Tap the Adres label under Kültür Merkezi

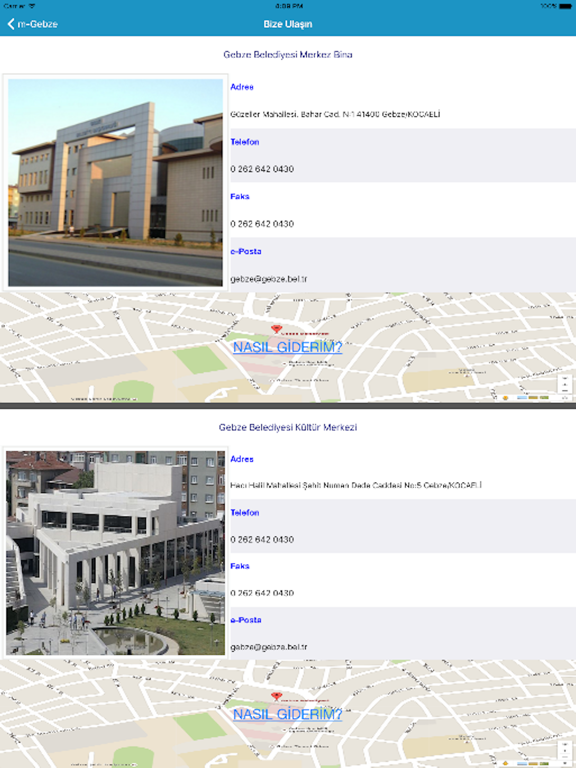(x=242, y=459)
